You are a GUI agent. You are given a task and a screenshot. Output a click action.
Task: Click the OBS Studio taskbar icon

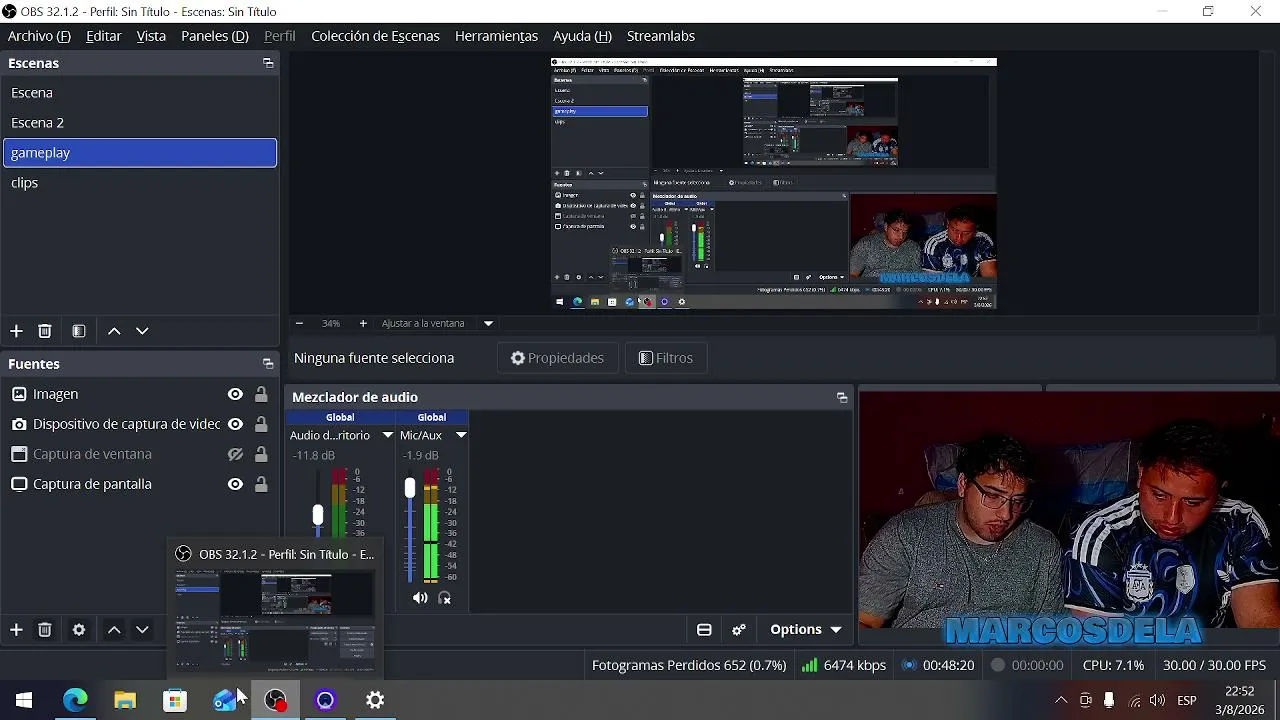(275, 700)
